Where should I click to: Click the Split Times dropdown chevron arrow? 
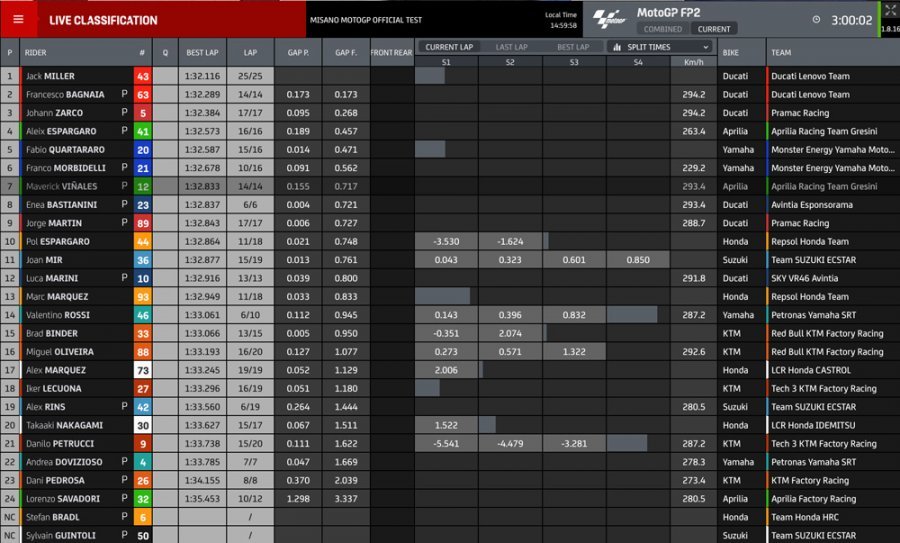(x=704, y=47)
